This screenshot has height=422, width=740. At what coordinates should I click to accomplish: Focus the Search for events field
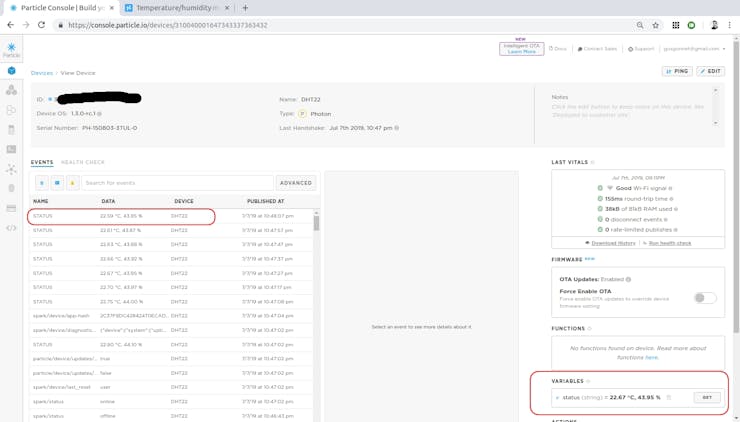tap(177, 183)
